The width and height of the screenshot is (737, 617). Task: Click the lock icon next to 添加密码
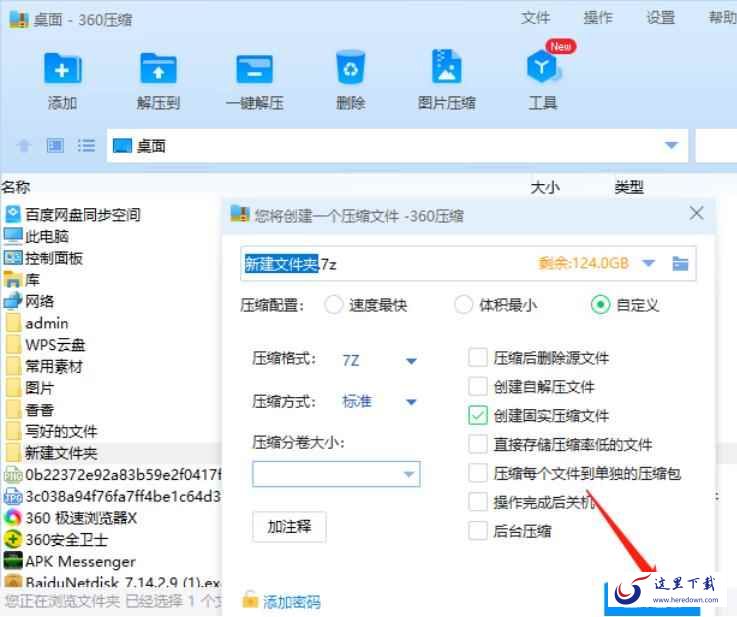click(250, 600)
